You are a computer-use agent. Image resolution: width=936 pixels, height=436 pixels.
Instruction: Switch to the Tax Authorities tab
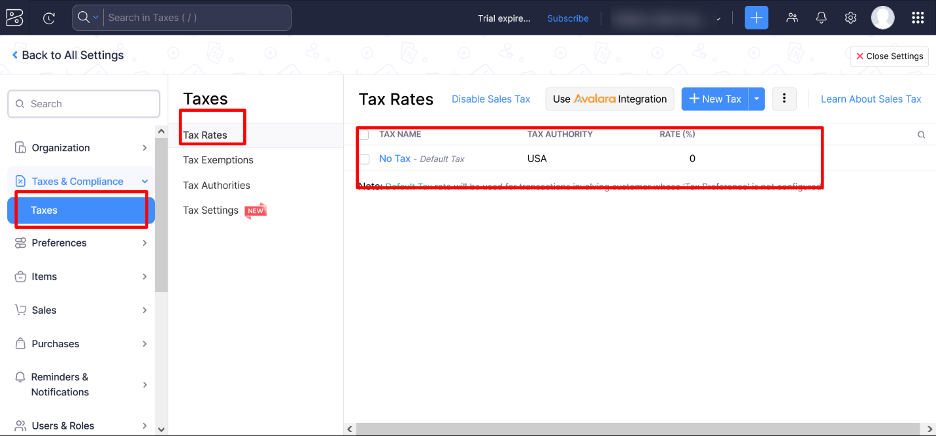tap(216, 185)
